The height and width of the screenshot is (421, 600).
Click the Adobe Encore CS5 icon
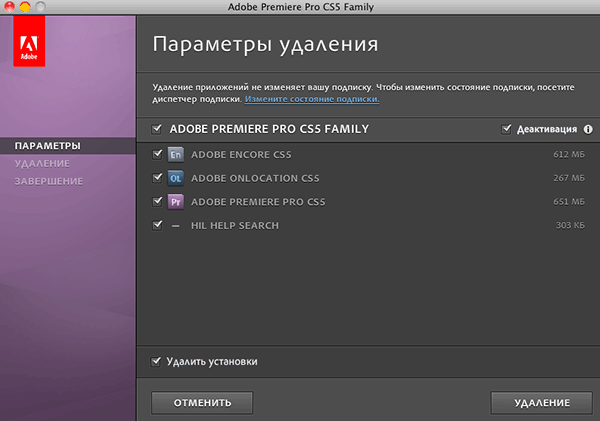[x=176, y=155]
